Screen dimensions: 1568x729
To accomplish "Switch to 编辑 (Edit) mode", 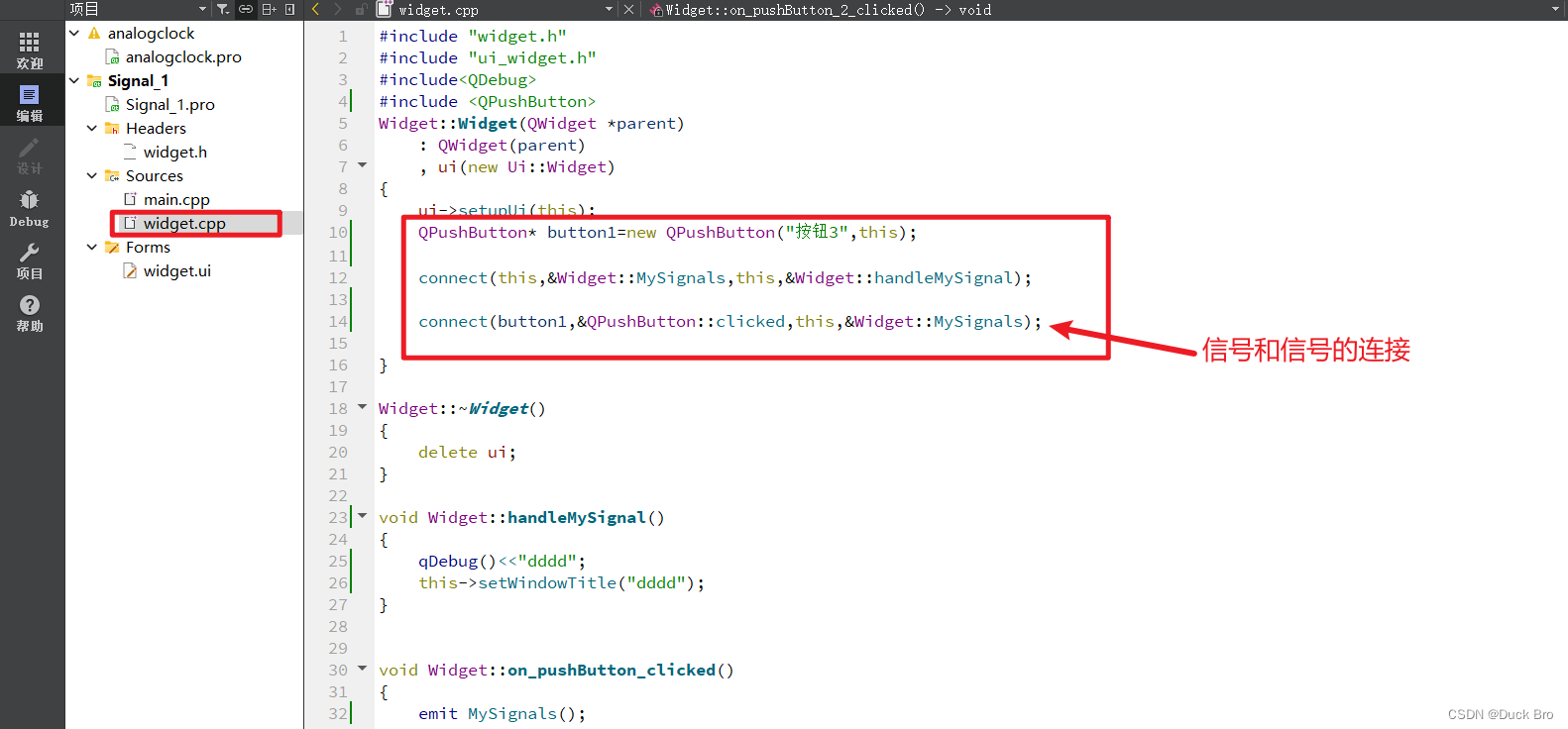I will coord(30,102).
